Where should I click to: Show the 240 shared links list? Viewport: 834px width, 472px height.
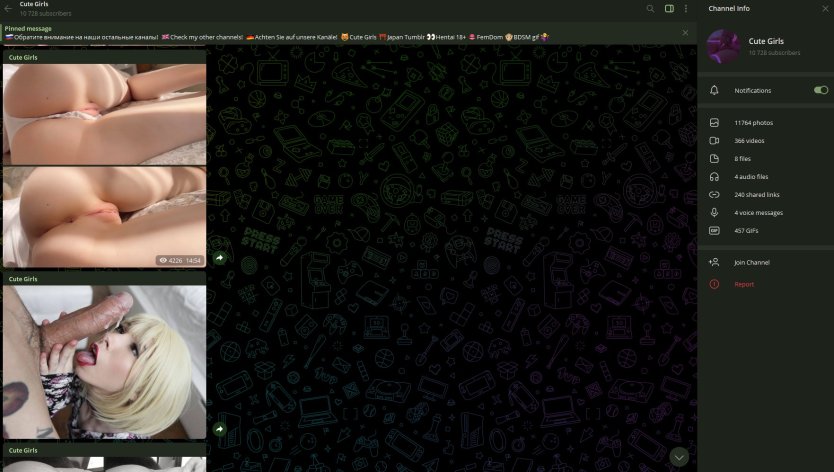tap(756, 195)
